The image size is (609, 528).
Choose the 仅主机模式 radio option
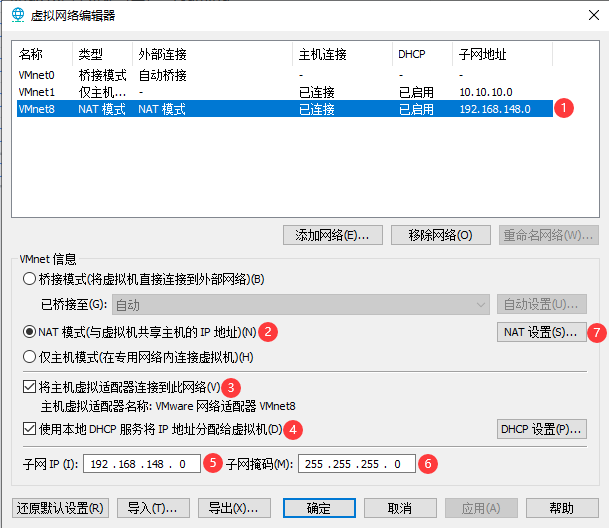coord(30,357)
